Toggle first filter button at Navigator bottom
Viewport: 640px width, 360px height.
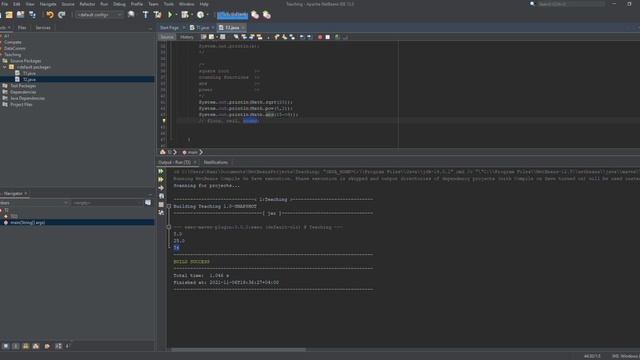pyautogui.click(x=6, y=346)
